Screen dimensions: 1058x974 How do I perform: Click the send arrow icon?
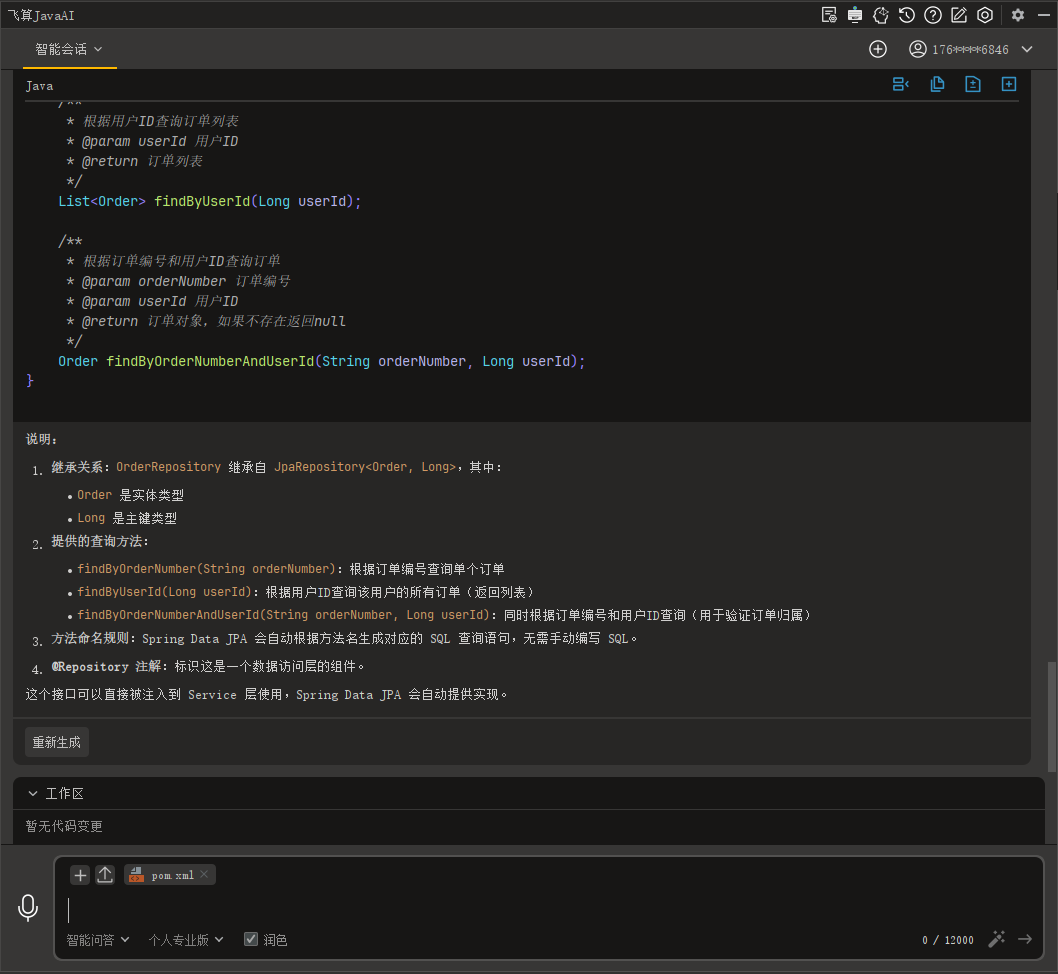pyautogui.click(x=1025, y=939)
